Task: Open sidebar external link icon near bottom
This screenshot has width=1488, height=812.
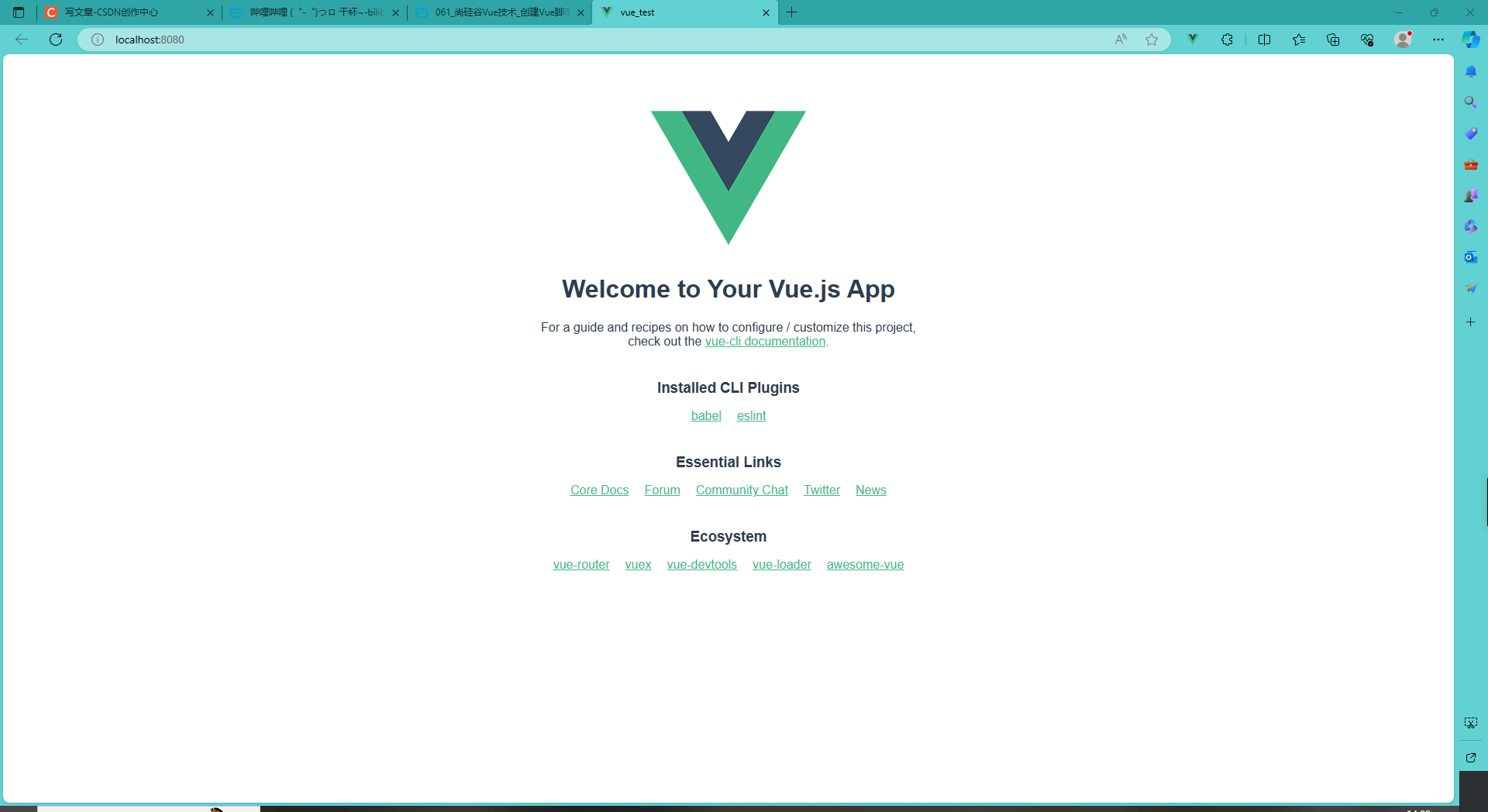Action: (1471, 758)
